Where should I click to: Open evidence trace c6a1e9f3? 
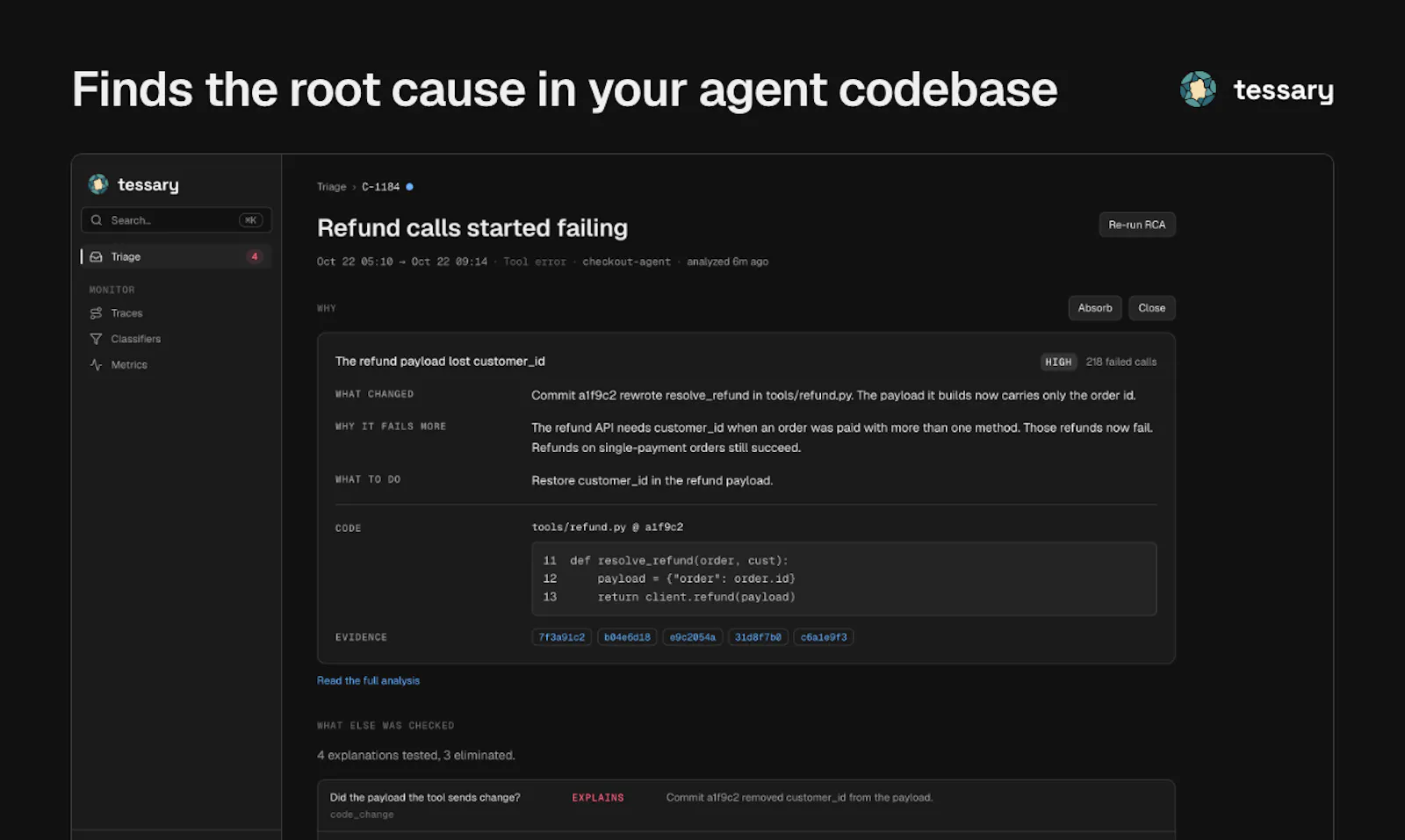[824, 637]
